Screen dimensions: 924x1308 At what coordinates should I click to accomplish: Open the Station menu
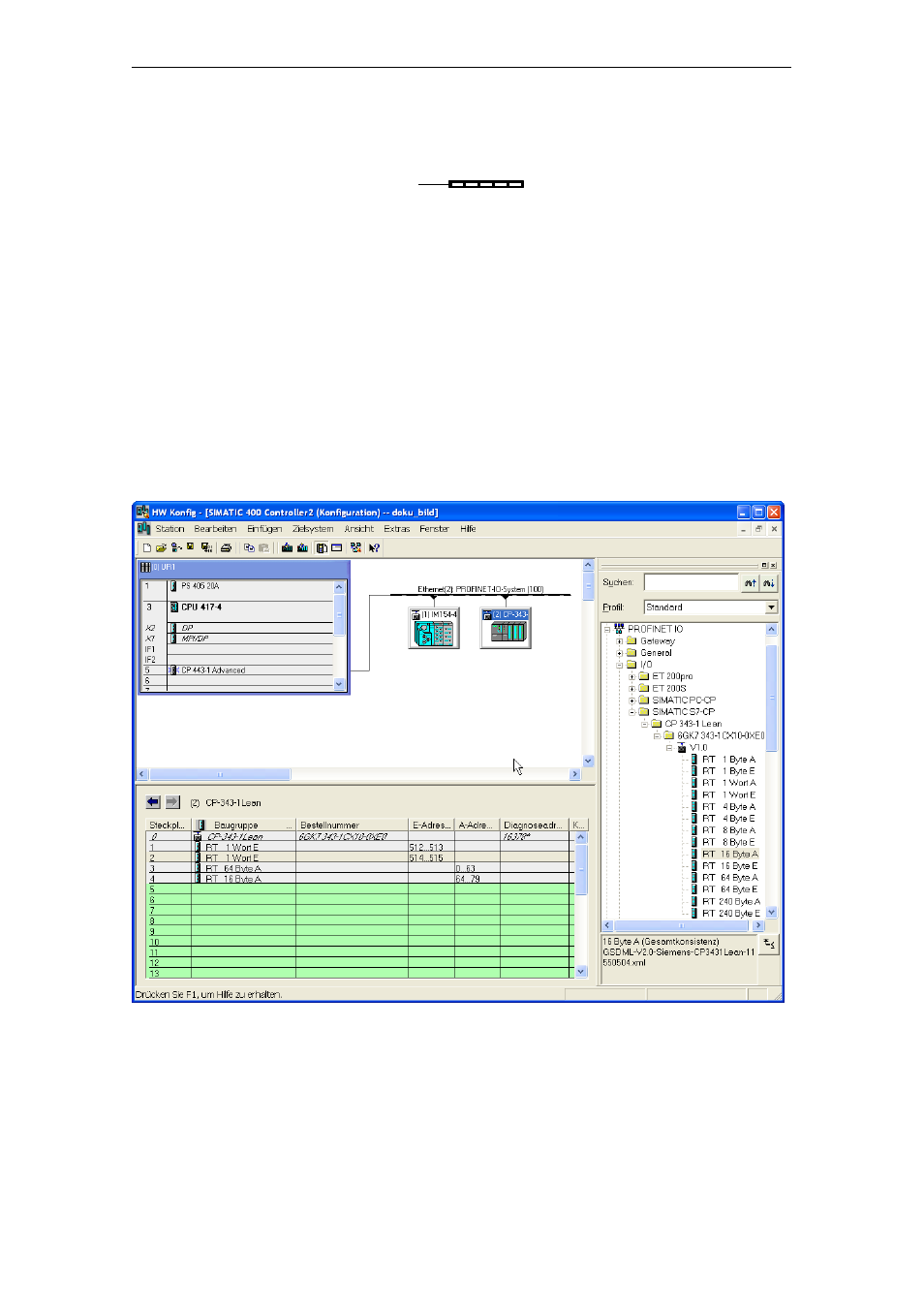coord(169,529)
